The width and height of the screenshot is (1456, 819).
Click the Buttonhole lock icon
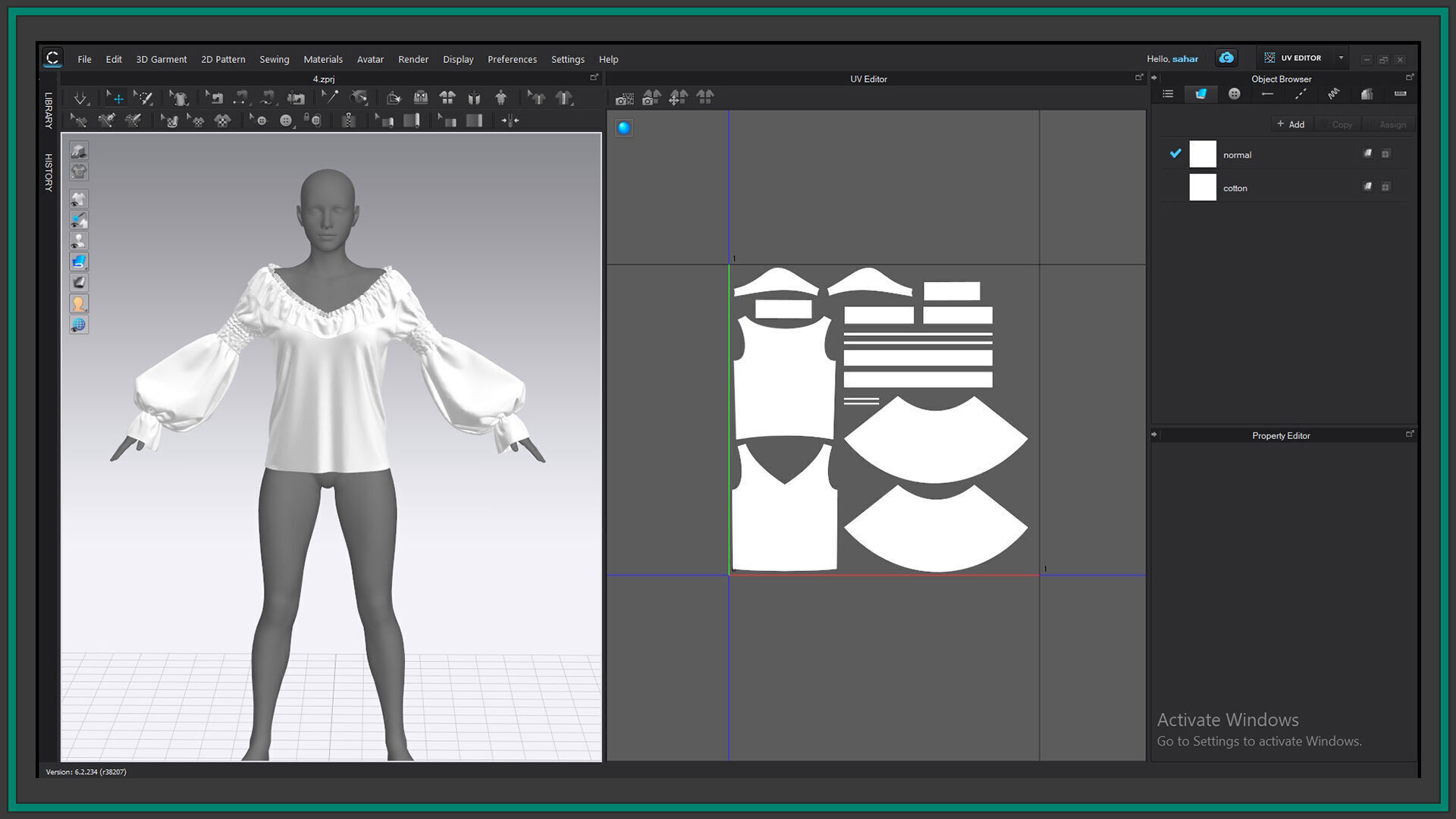[312, 121]
